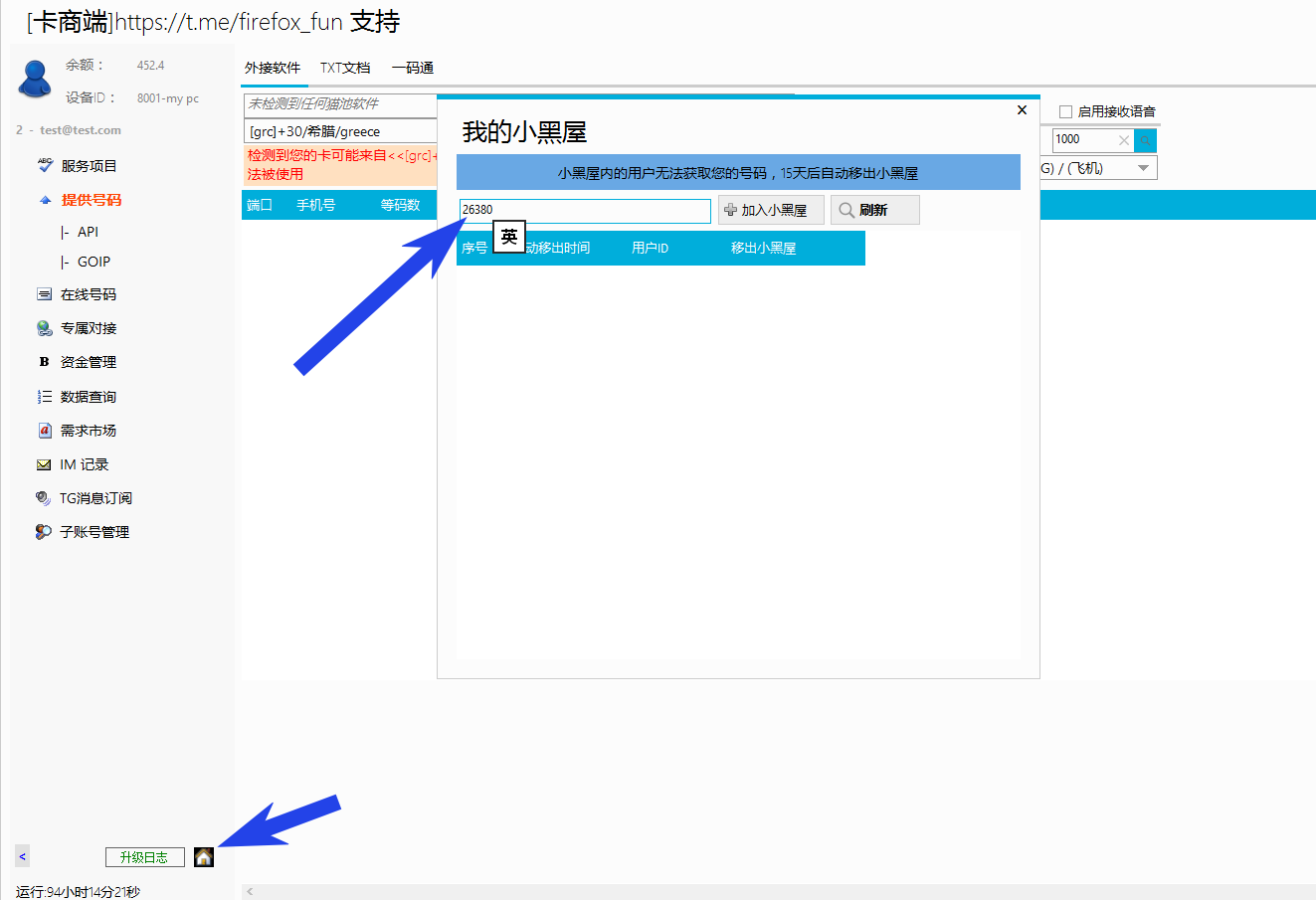Click the 刷新 button
1316x900 pixels.
click(875, 210)
